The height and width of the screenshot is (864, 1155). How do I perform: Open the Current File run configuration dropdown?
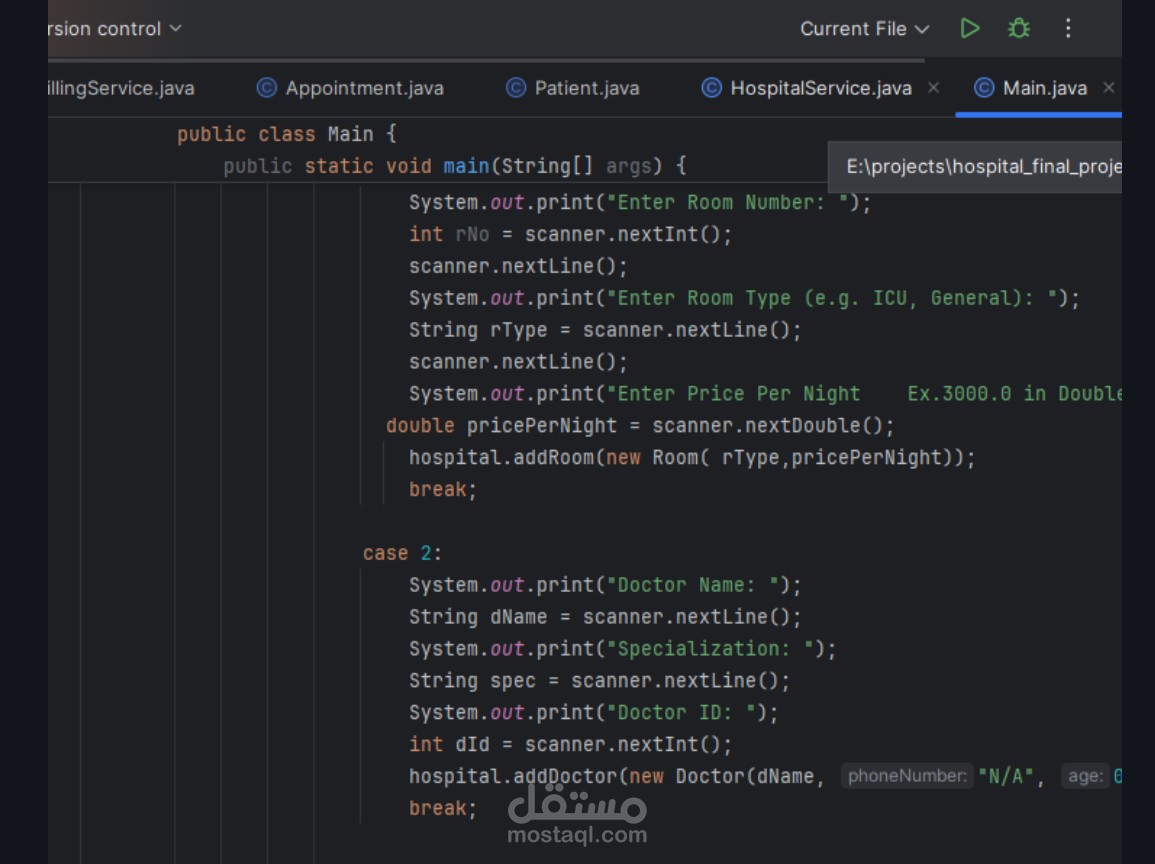tap(864, 29)
